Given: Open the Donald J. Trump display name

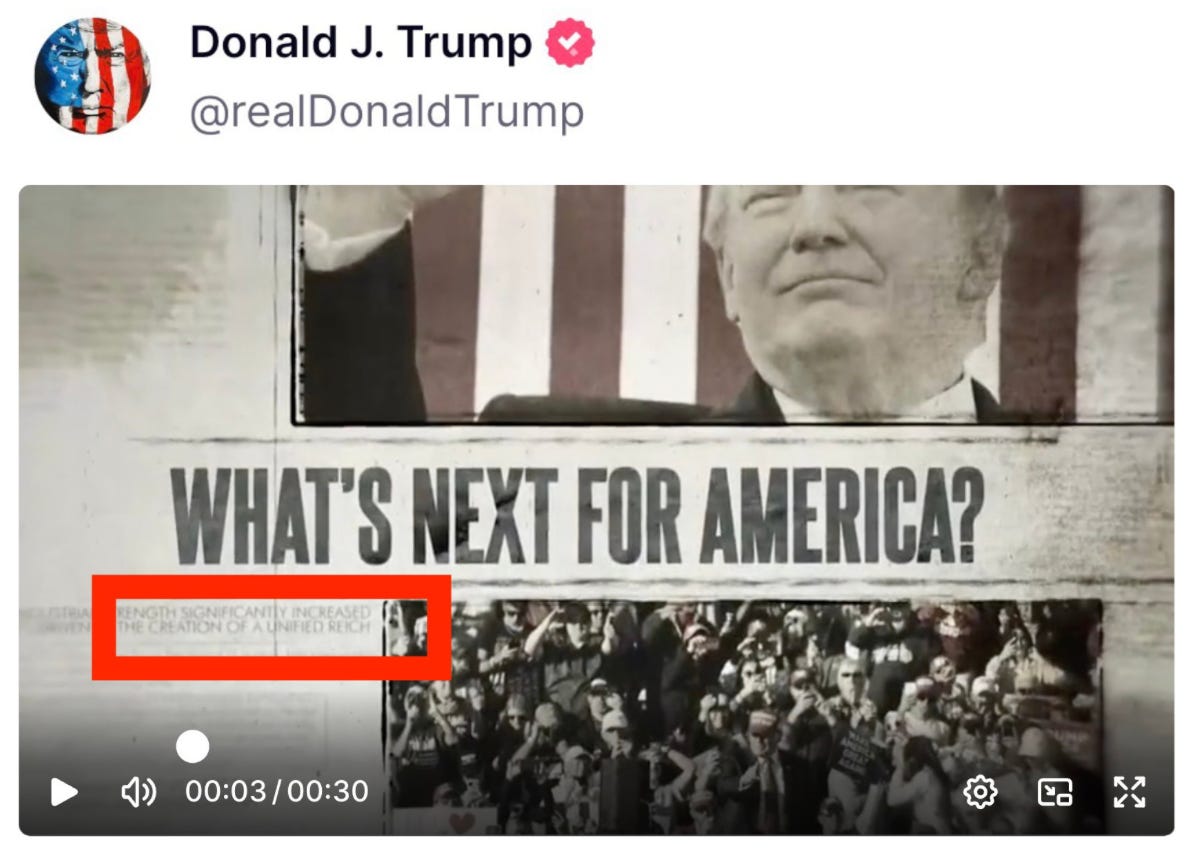Looking at the screenshot, I should tap(361, 42).
